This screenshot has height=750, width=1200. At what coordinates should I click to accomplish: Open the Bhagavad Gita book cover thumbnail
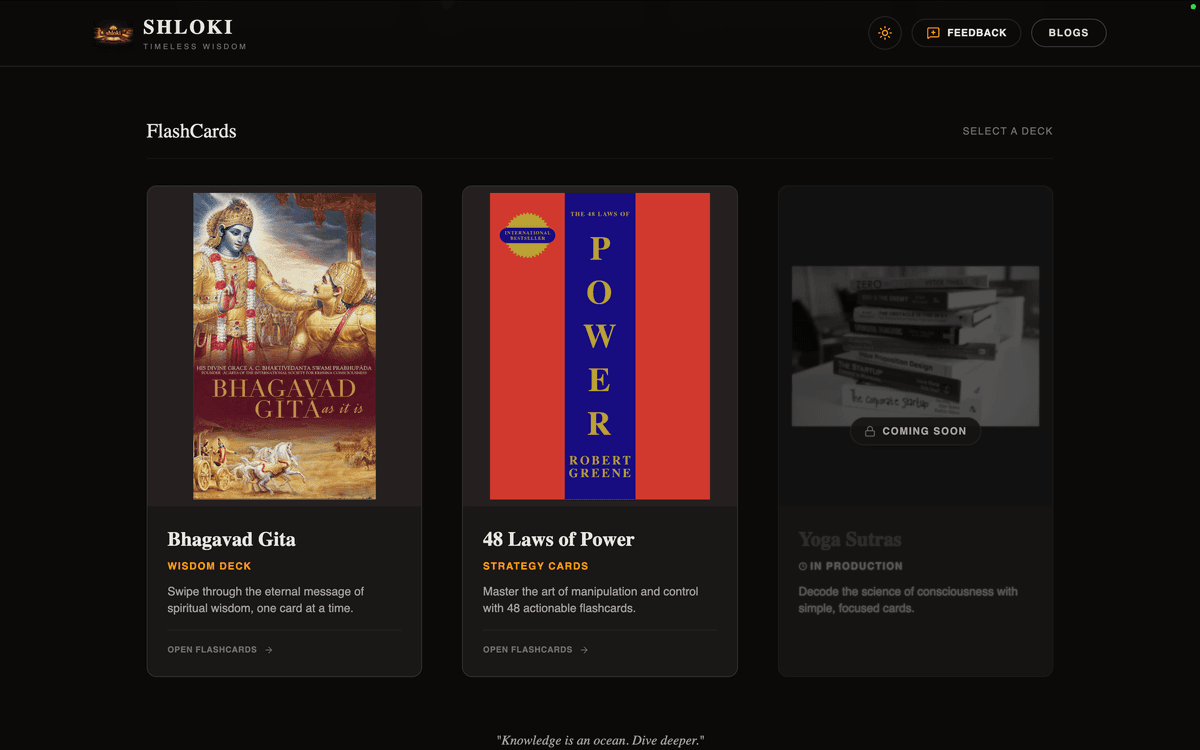[284, 346]
